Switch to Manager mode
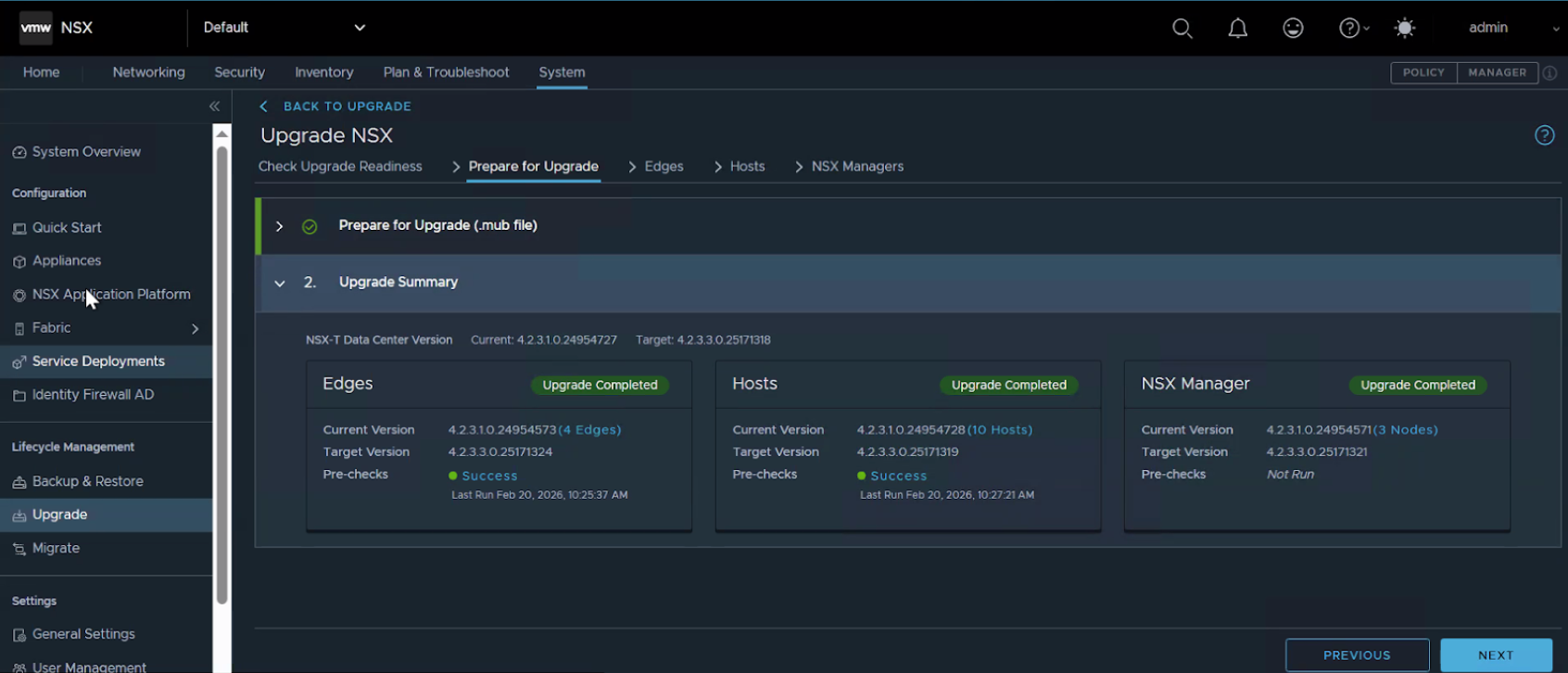 (1497, 72)
